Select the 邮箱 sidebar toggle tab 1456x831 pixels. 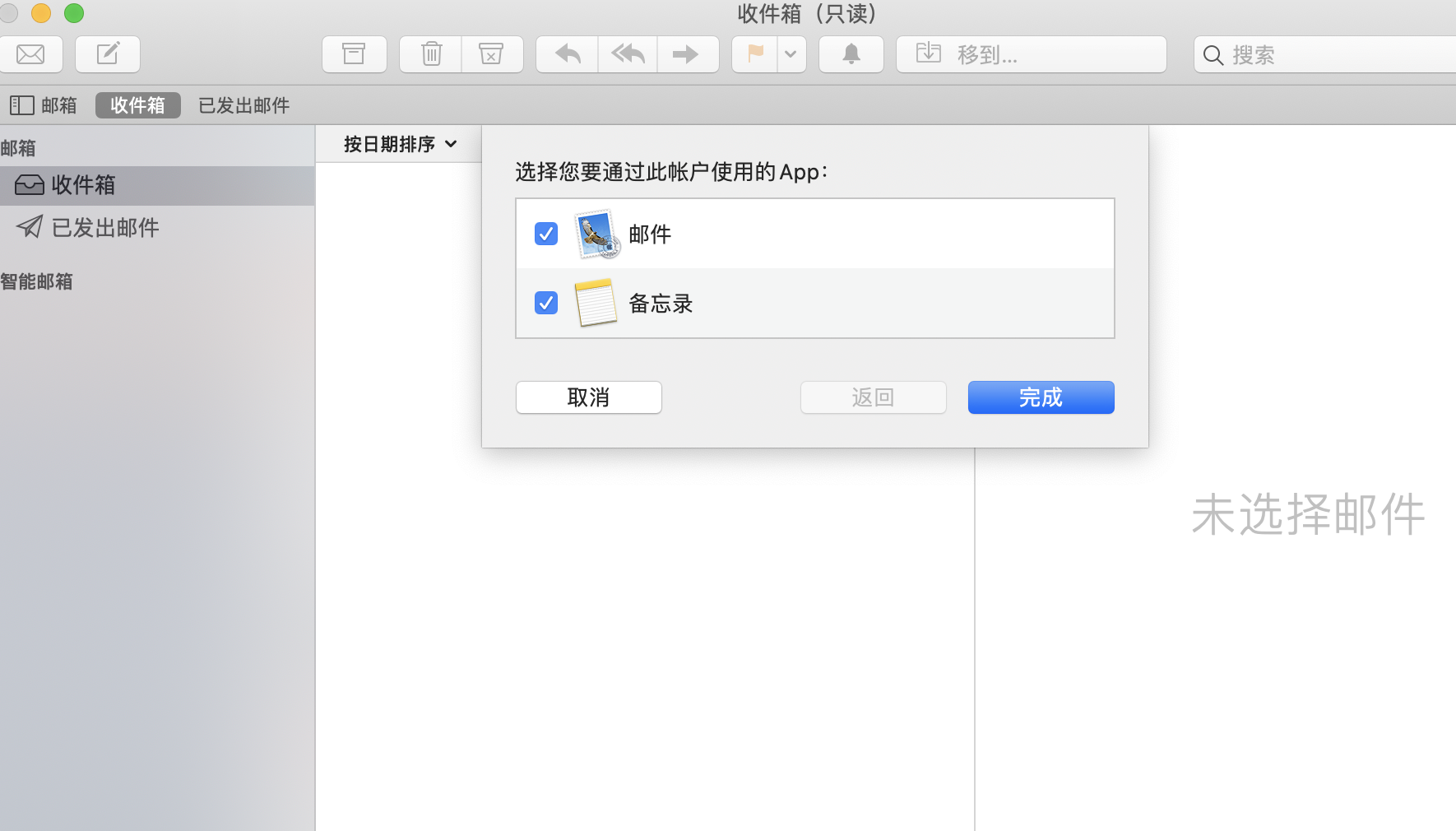43,105
